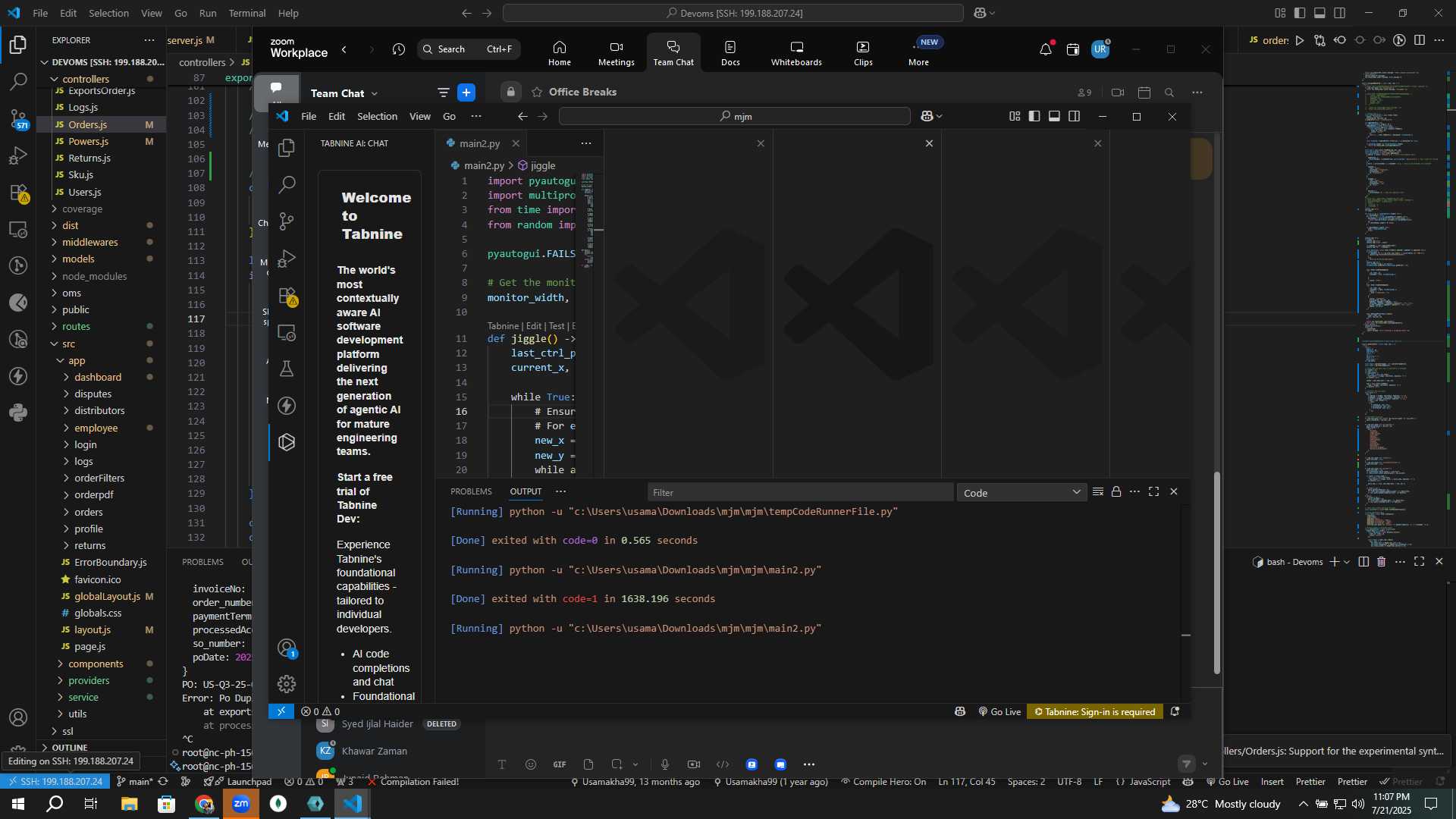Viewport: 1456px width, 819px height.
Task: Insert emoji in Zoom message toolbar
Action: click(x=531, y=764)
